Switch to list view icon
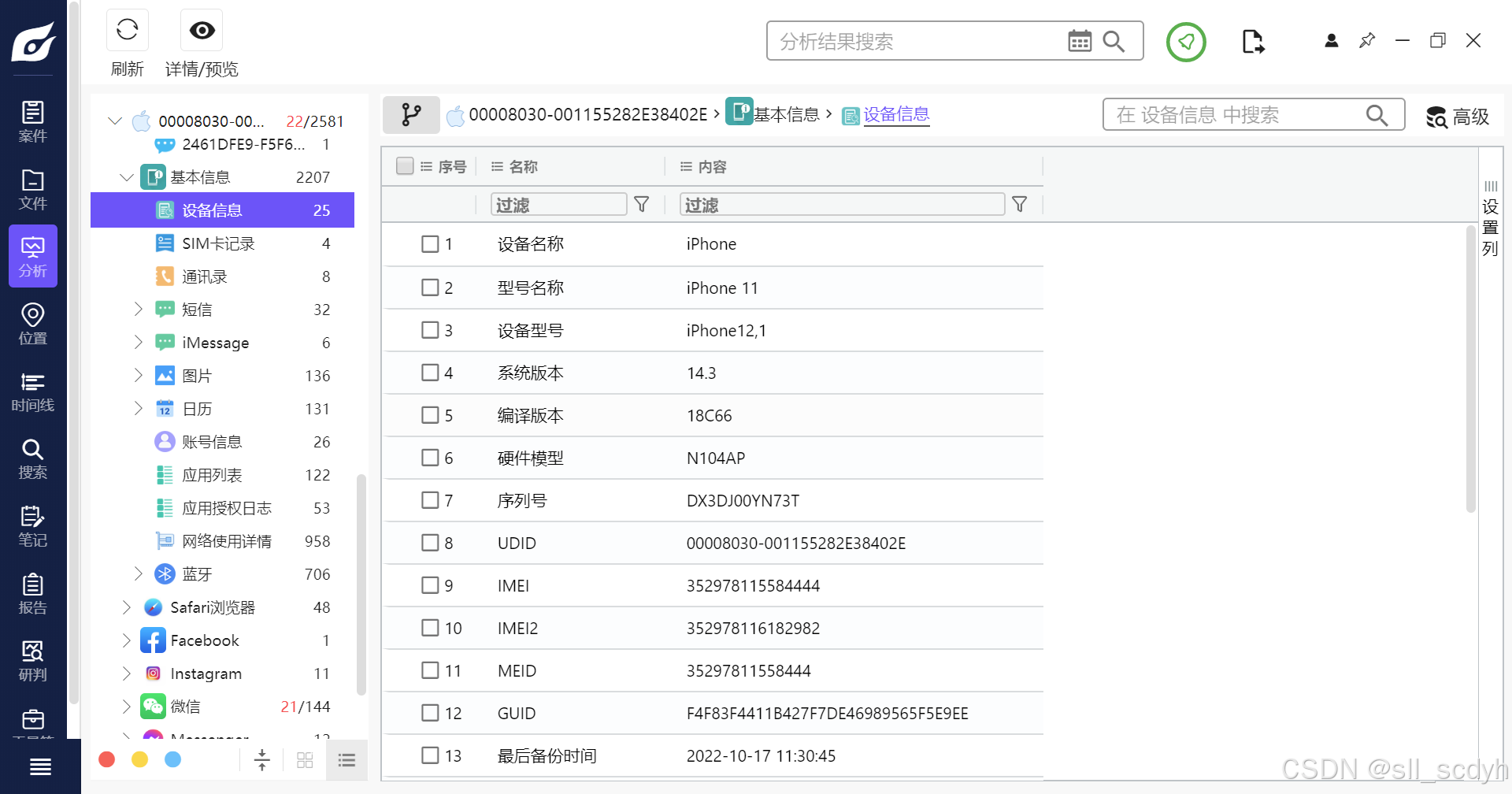Screen dimensions: 1512x794 click(346, 760)
